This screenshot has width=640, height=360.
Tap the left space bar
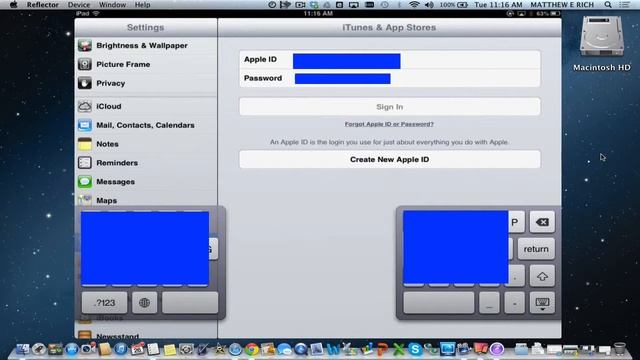point(190,303)
